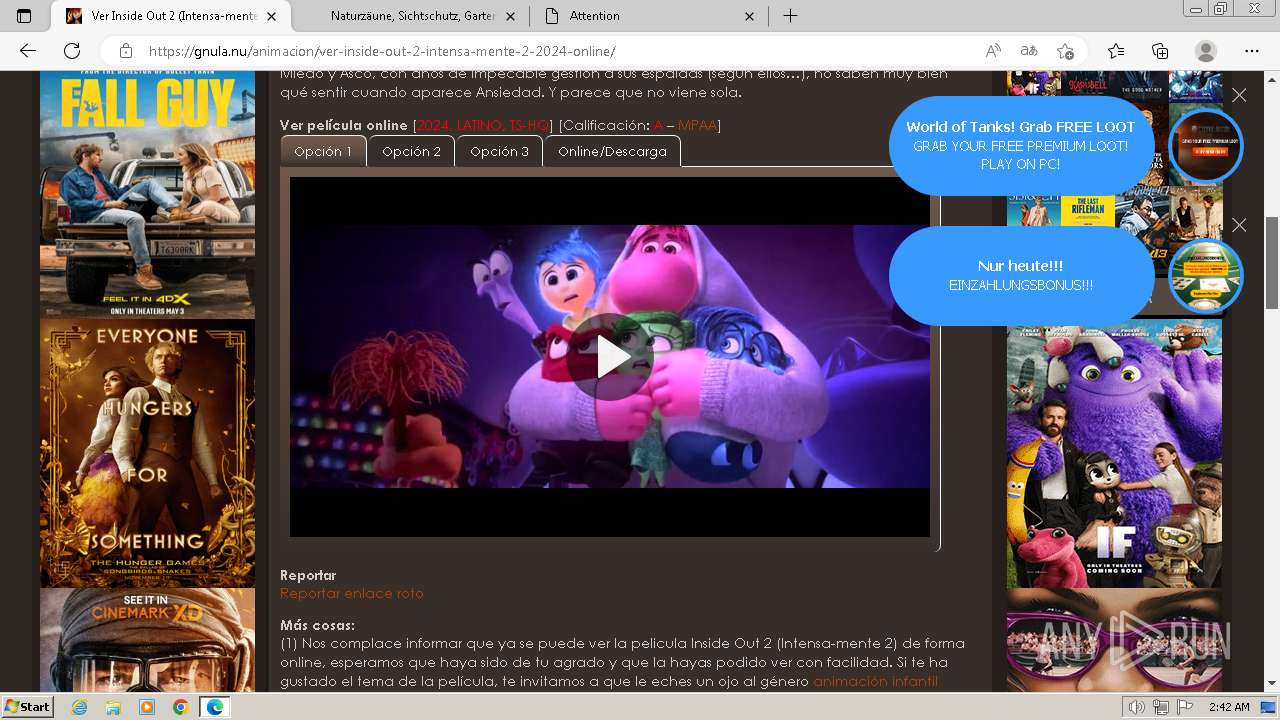
Task: Click the scrollbar up arrow
Action: pyautogui.click(x=1272, y=79)
